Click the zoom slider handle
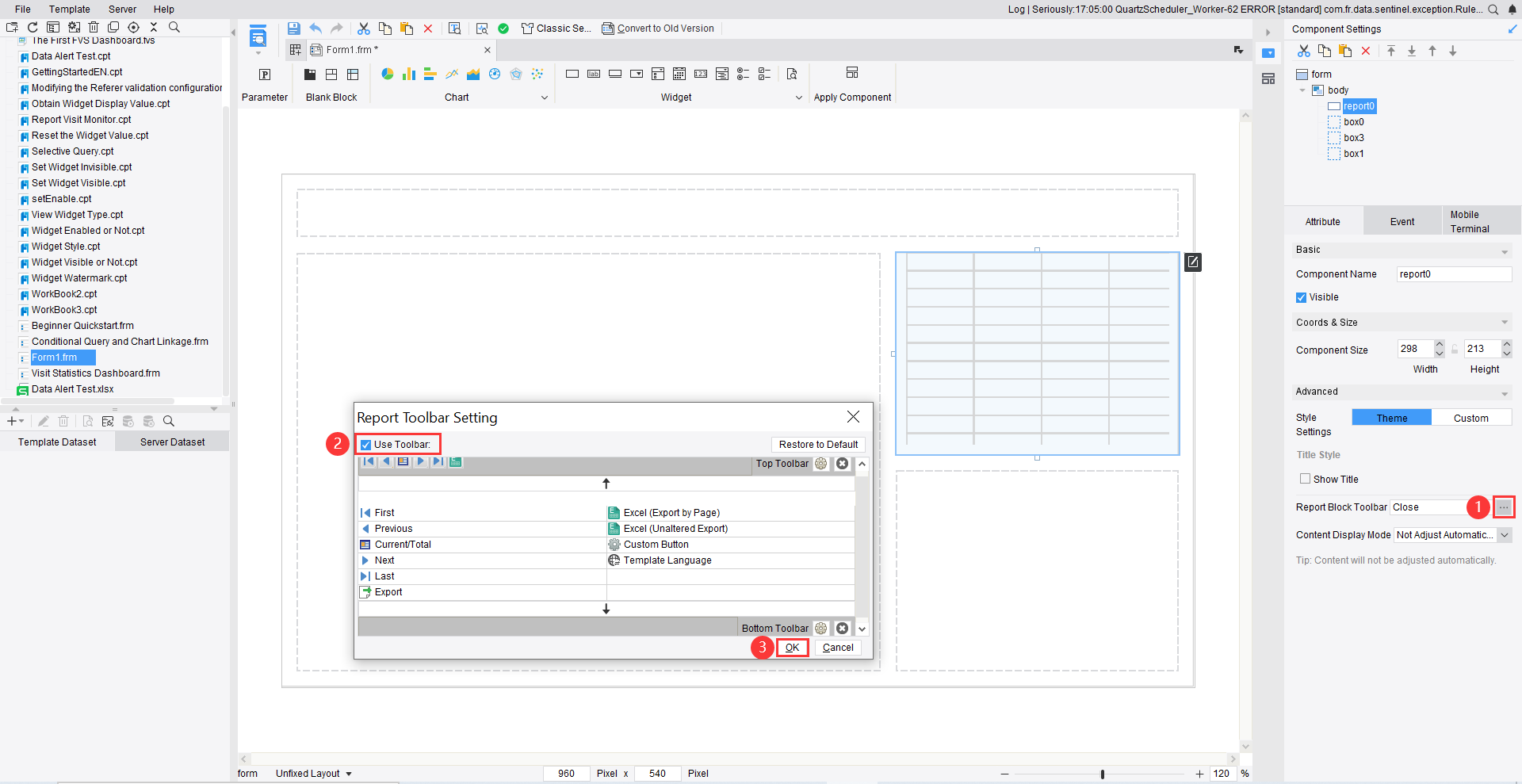1522x784 pixels. 1102,774
